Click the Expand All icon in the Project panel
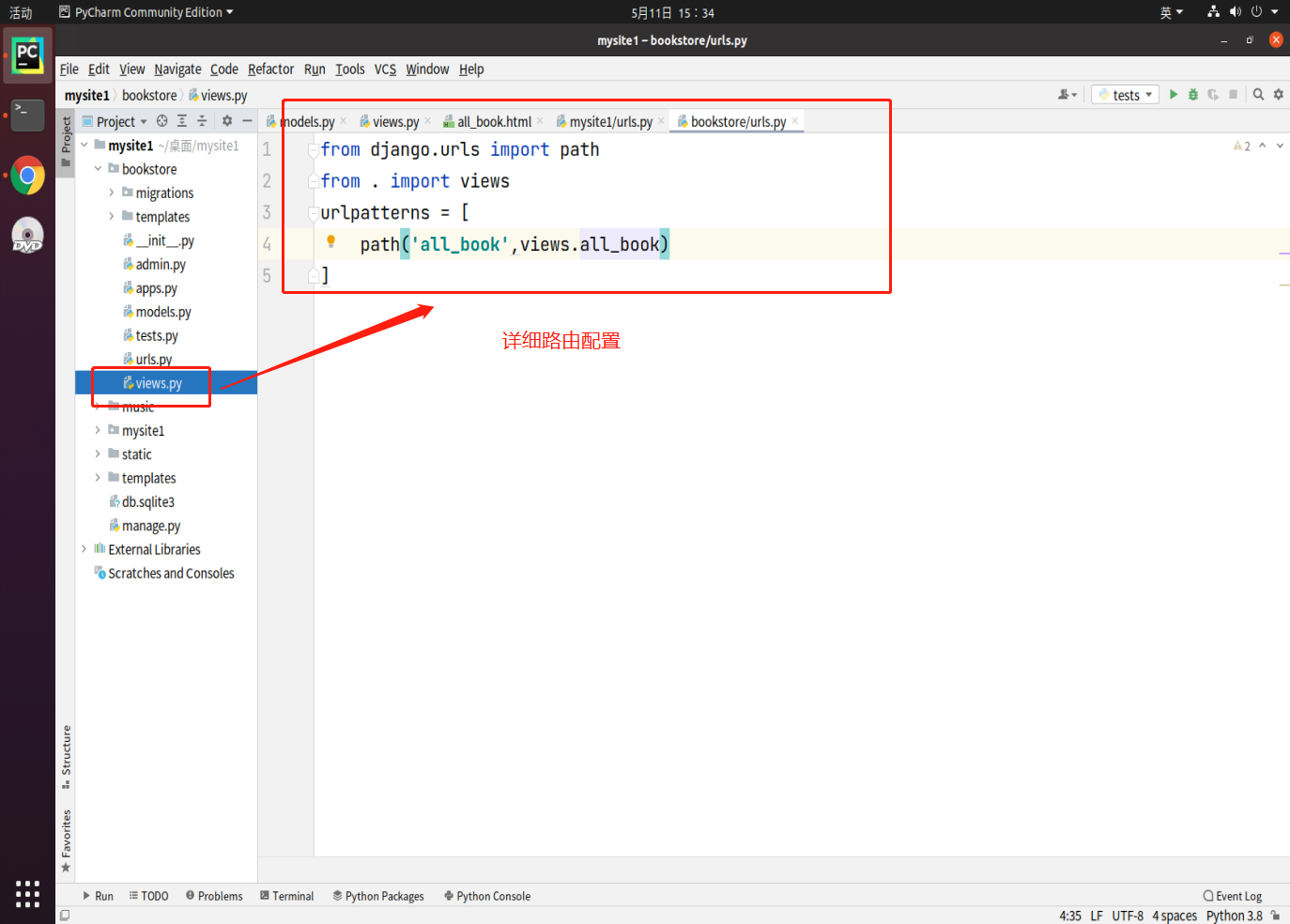 pos(182,121)
